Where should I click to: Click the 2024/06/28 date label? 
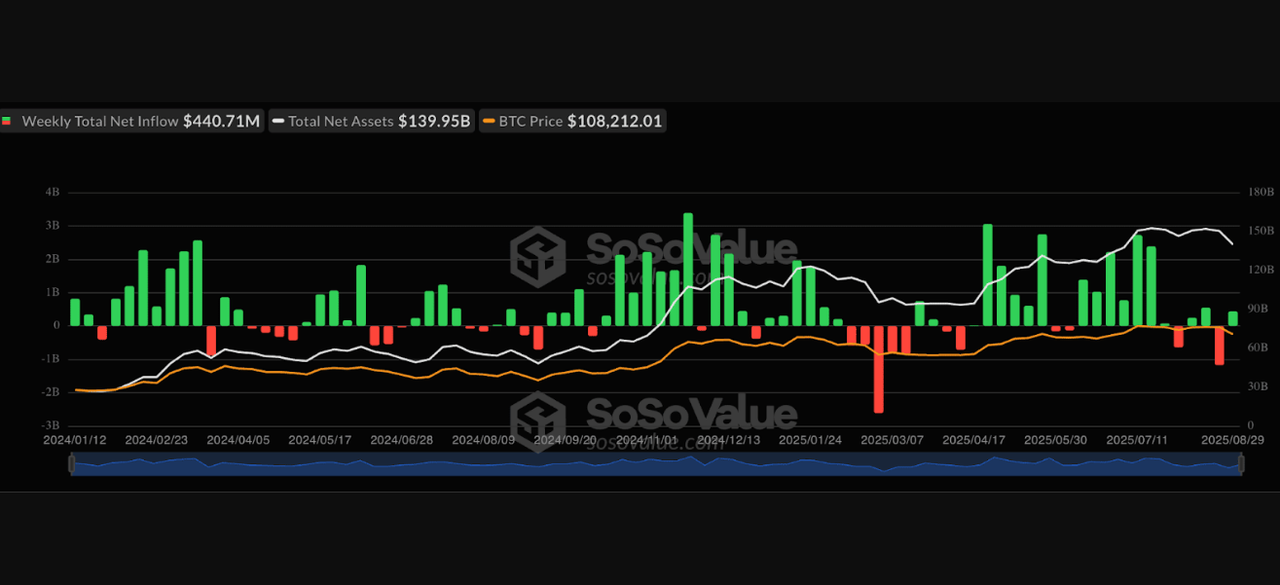[402, 440]
